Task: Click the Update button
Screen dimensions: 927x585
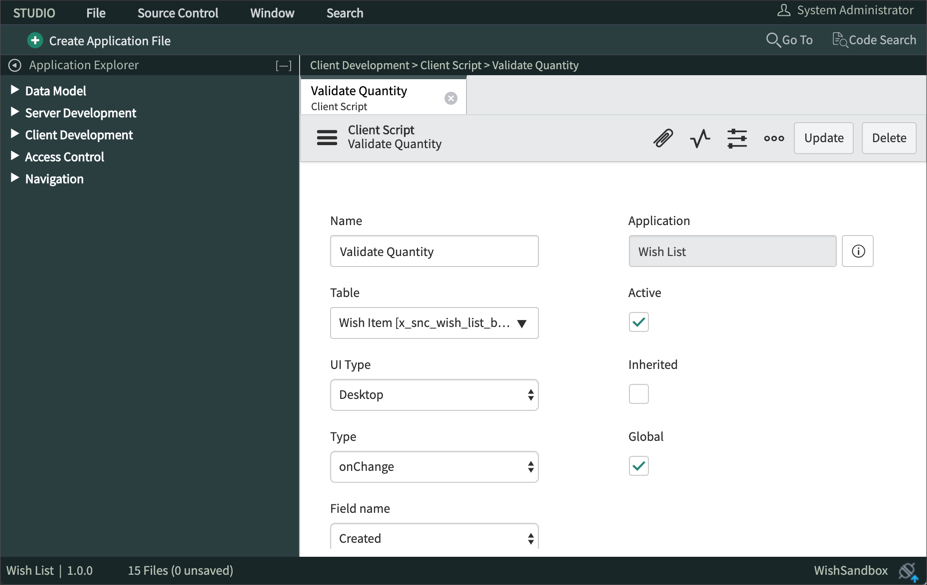Action: tap(824, 138)
